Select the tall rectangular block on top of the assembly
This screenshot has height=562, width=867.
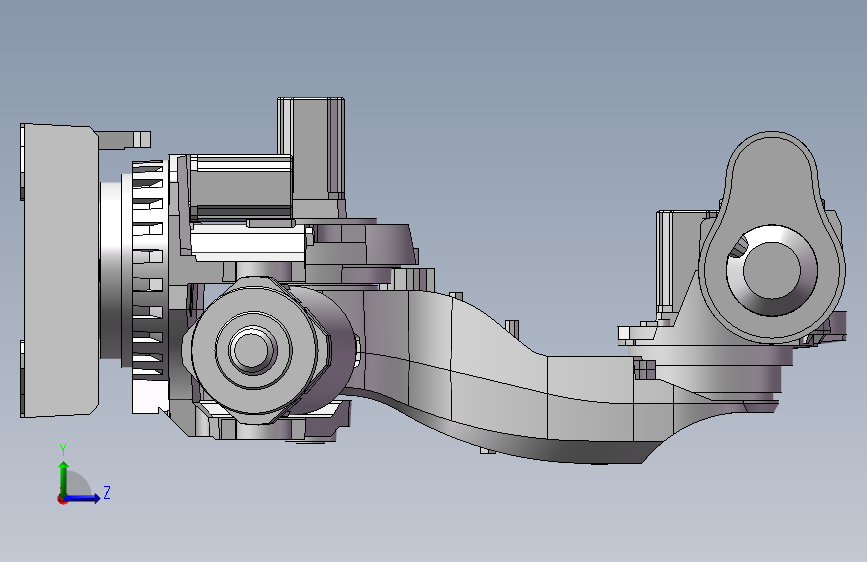311,148
